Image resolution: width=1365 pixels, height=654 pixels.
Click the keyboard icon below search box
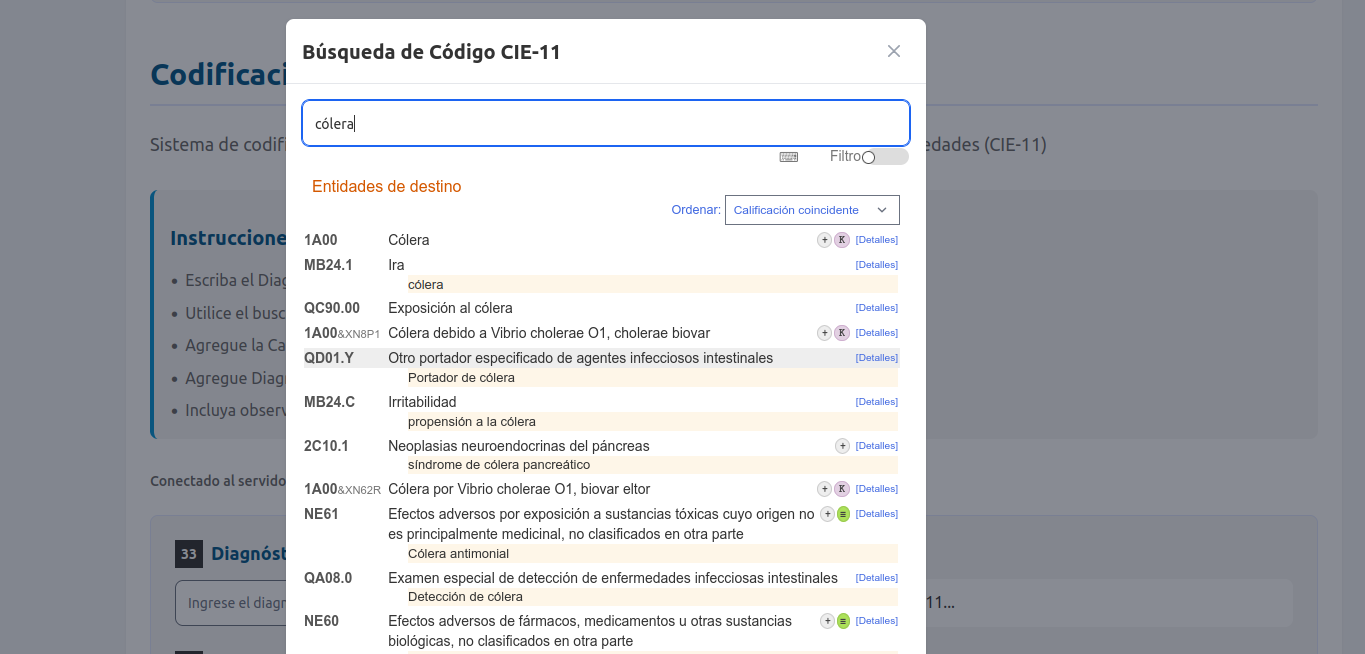point(789,157)
